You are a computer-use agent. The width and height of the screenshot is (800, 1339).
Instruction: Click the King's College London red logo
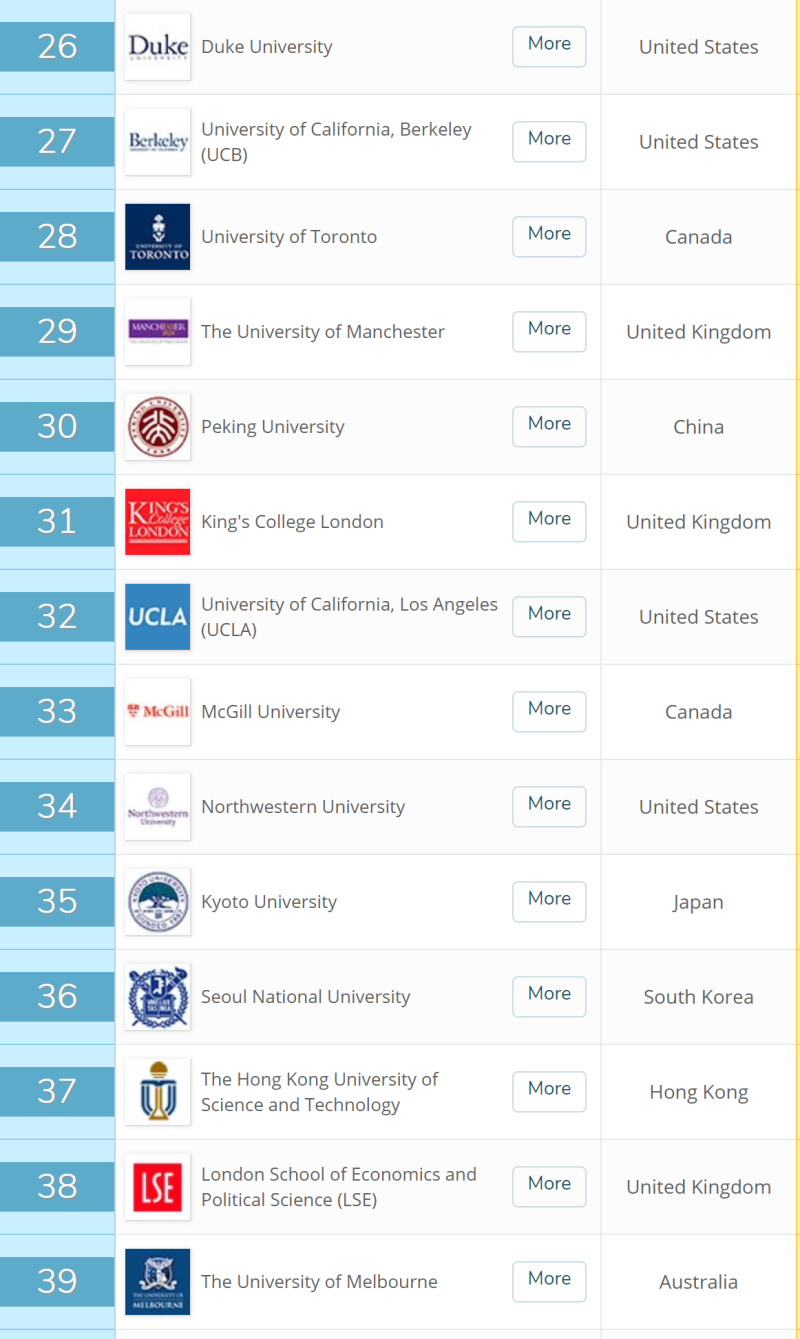(157, 522)
